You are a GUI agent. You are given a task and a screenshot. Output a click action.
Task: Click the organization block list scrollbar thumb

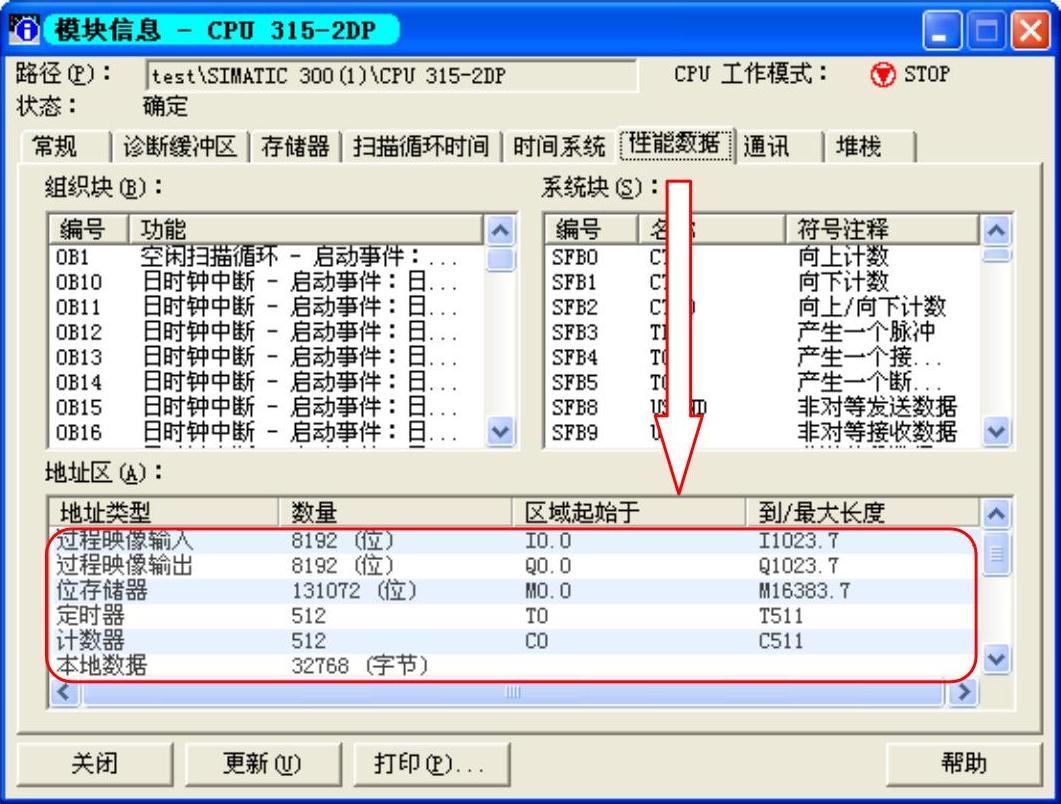point(500,258)
